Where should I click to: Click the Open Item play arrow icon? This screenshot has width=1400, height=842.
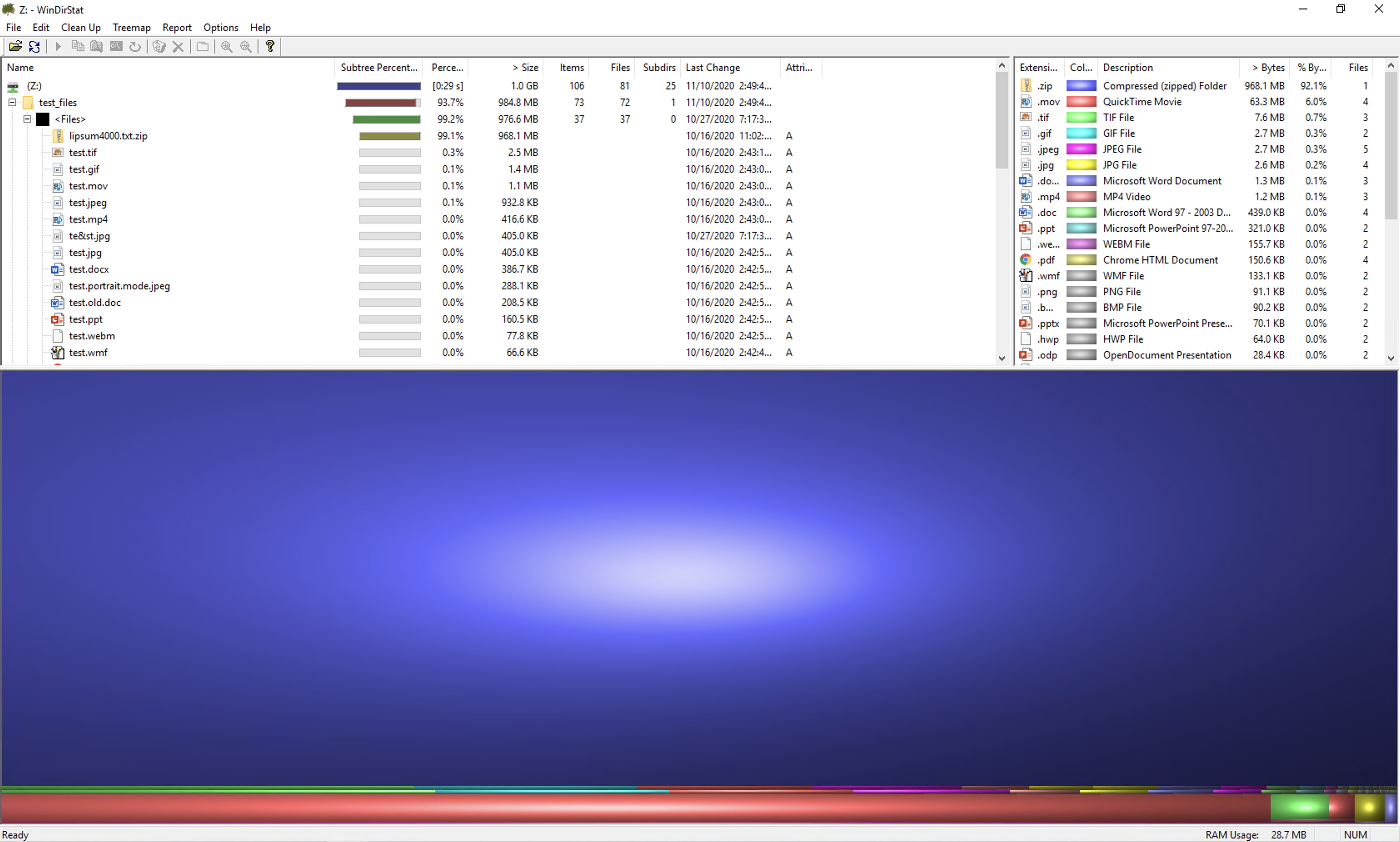point(58,47)
